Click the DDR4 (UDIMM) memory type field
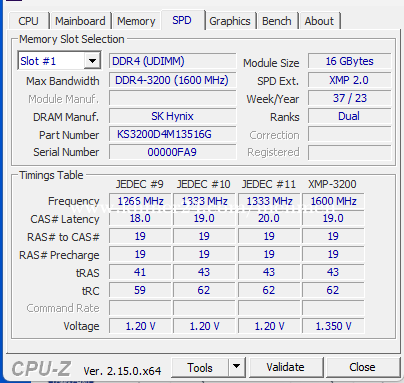 [x=172, y=61]
